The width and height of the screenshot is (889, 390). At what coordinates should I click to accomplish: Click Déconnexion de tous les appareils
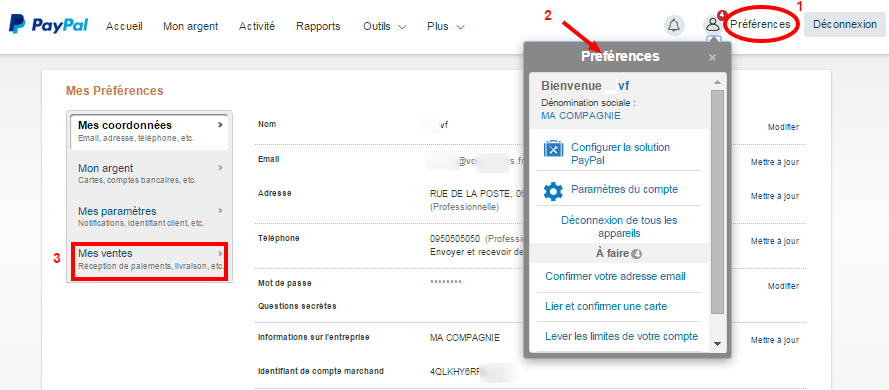619,226
